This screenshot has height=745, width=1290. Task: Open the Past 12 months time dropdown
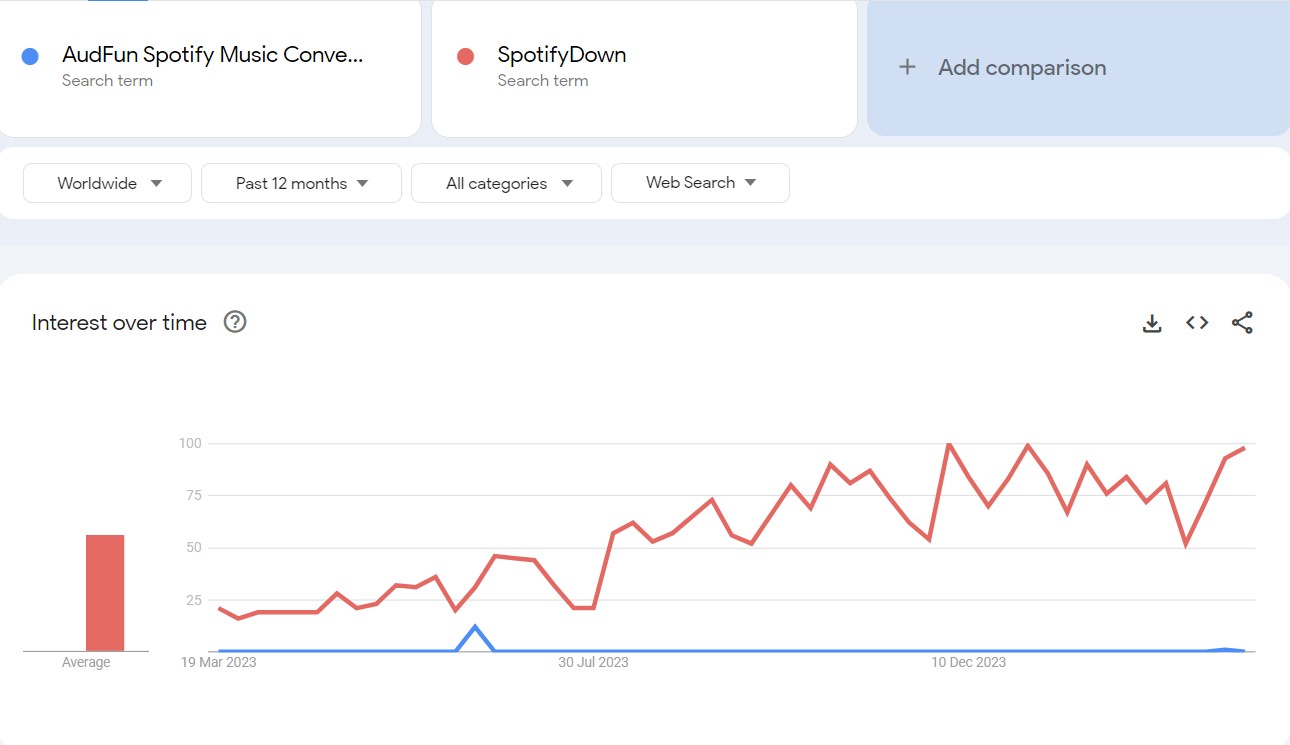pos(301,183)
